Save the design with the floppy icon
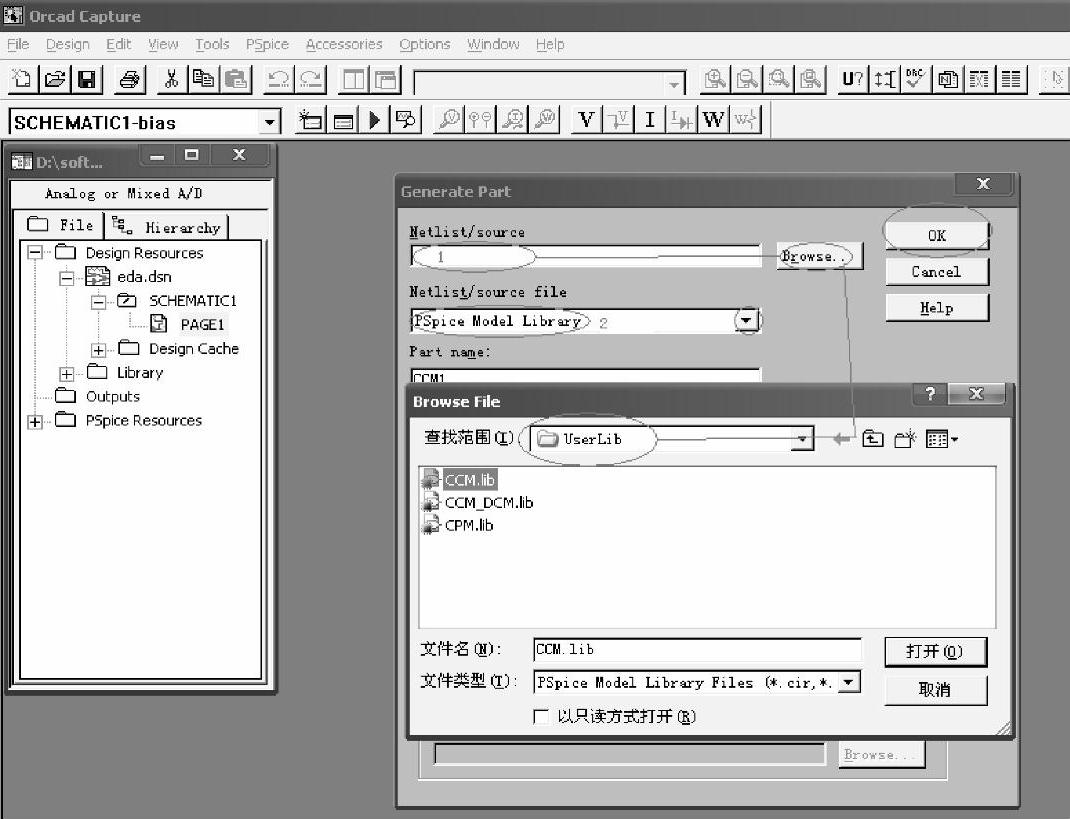The height and width of the screenshot is (819, 1070). [87, 80]
